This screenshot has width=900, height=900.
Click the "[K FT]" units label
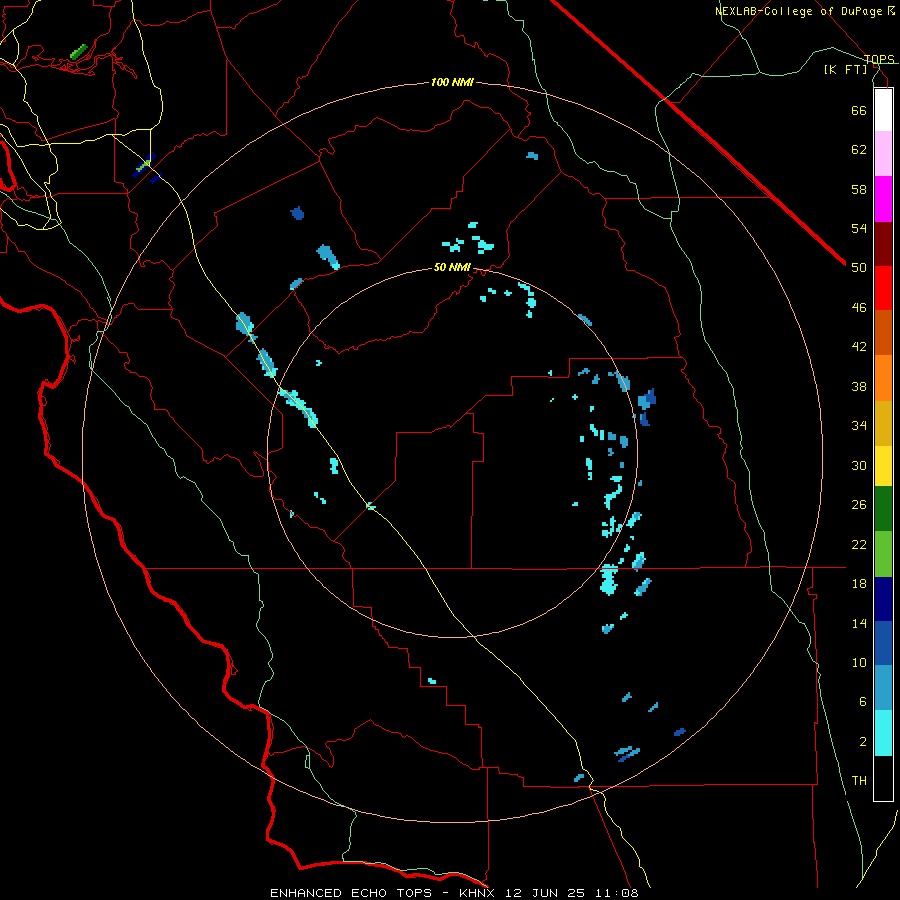tap(845, 69)
